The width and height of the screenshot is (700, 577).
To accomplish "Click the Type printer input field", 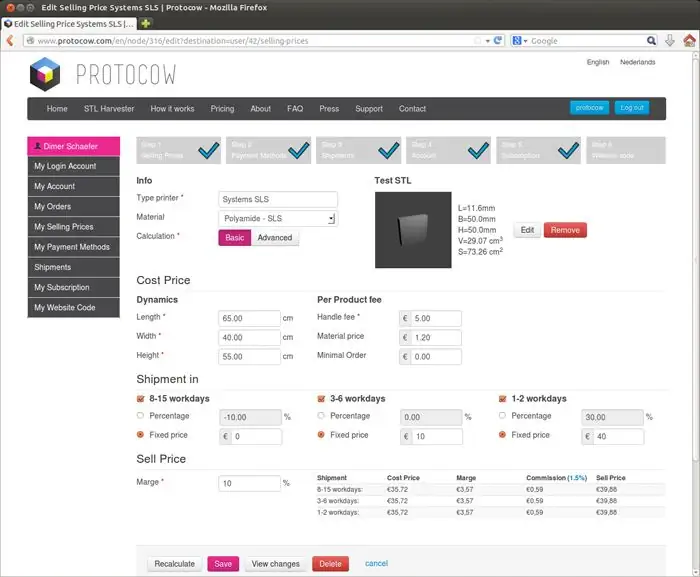I will tap(278, 199).
